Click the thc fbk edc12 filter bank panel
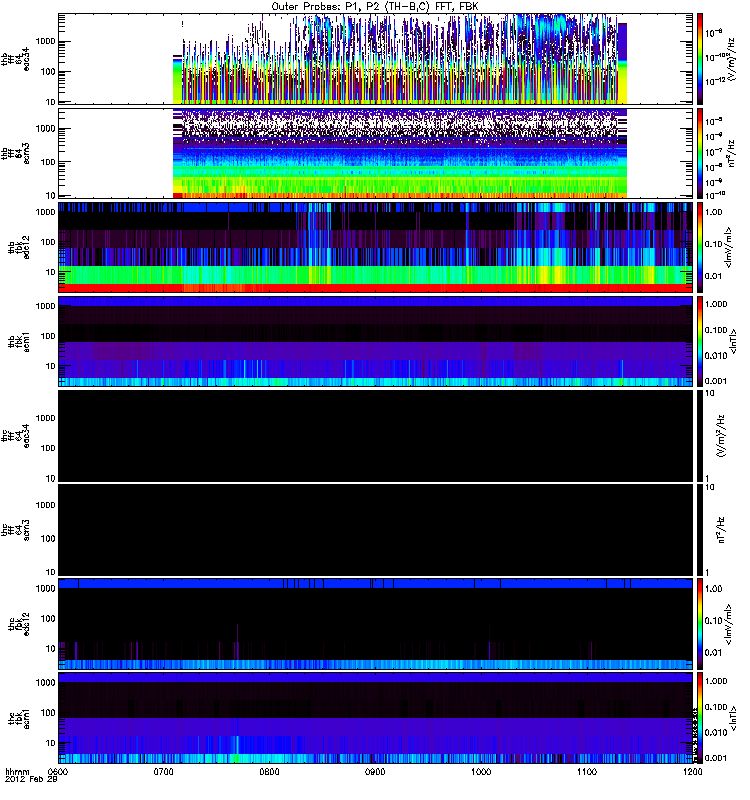This screenshot has width=750, height=800. tap(375, 623)
